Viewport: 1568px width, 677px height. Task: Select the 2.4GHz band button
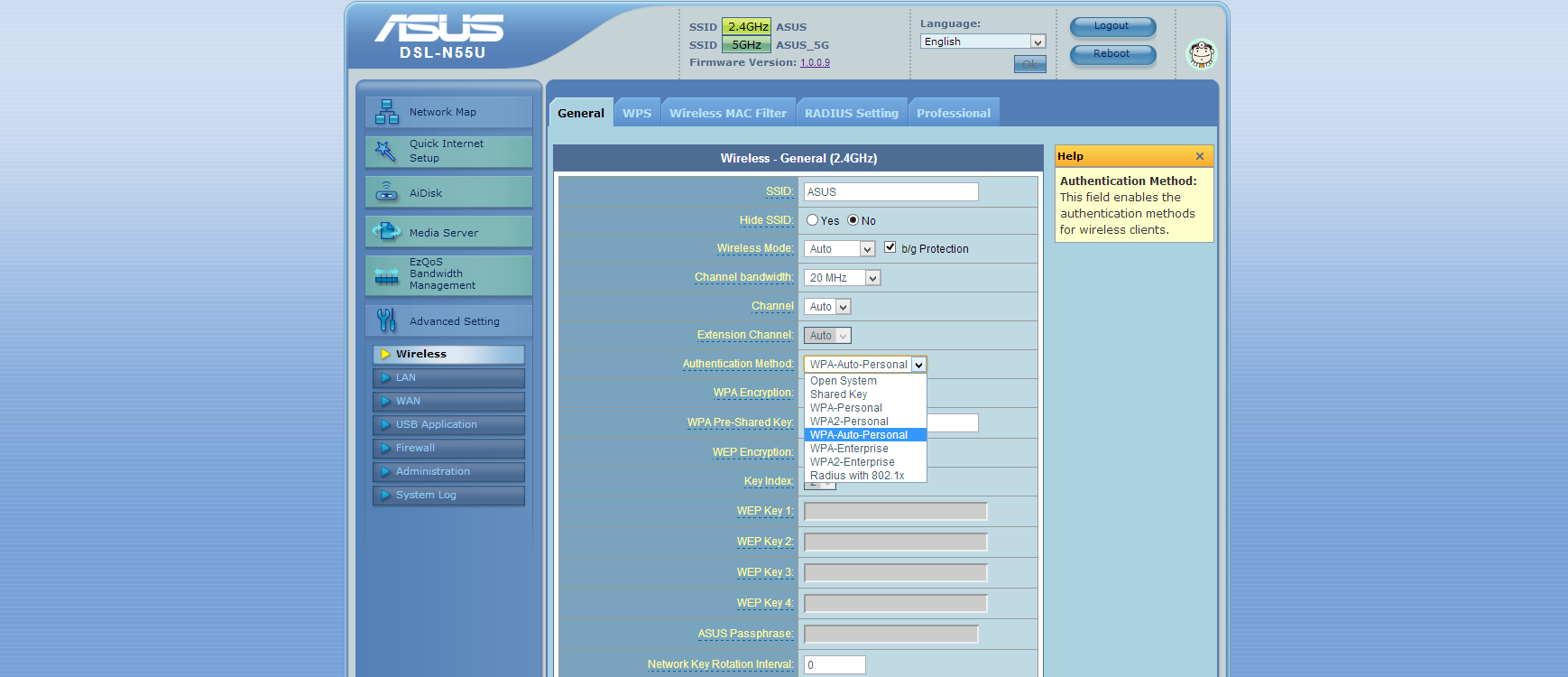coord(747,27)
